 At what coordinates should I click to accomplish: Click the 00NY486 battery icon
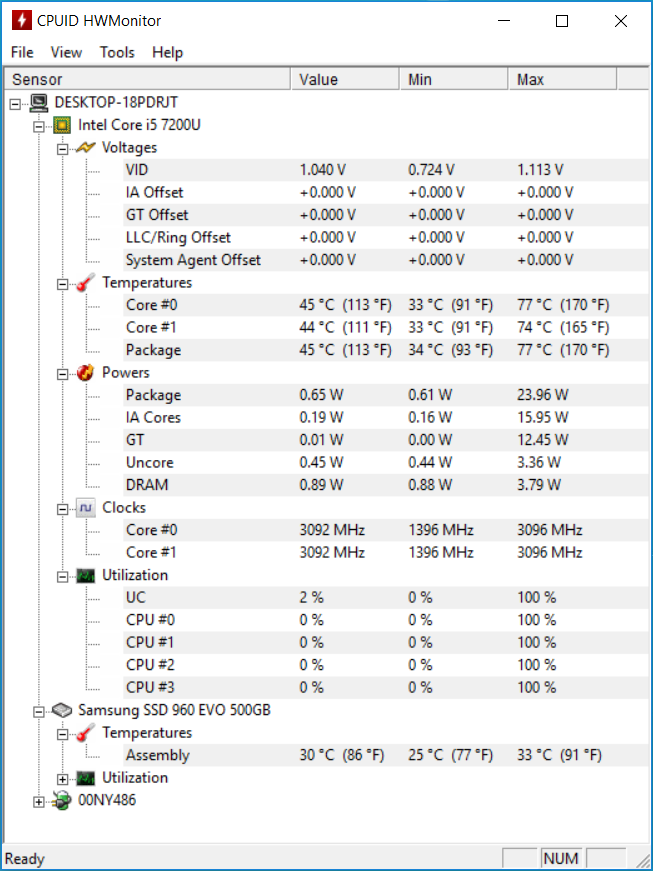[x=62, y=800]
